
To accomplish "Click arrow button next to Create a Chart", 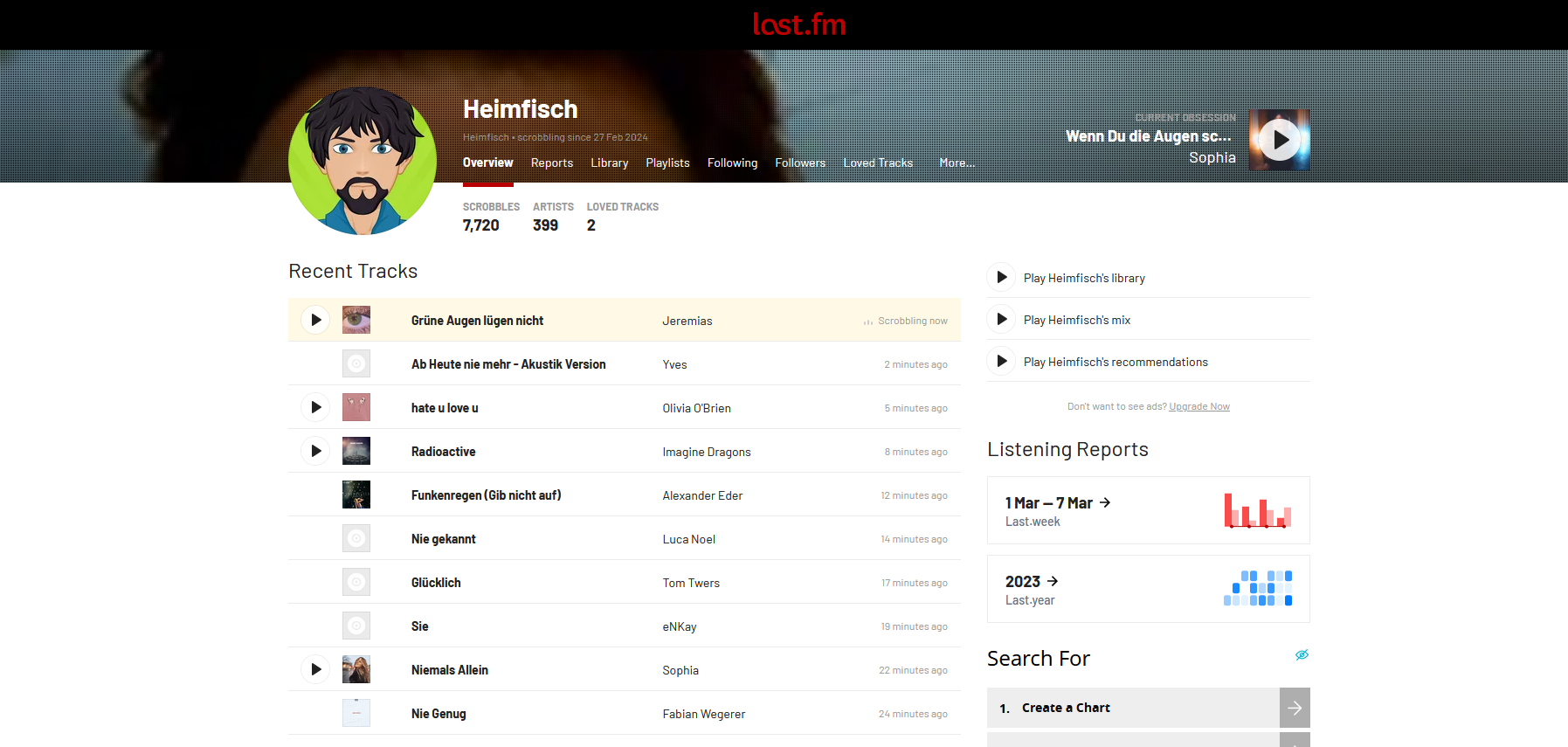I will coord(1295,708).
